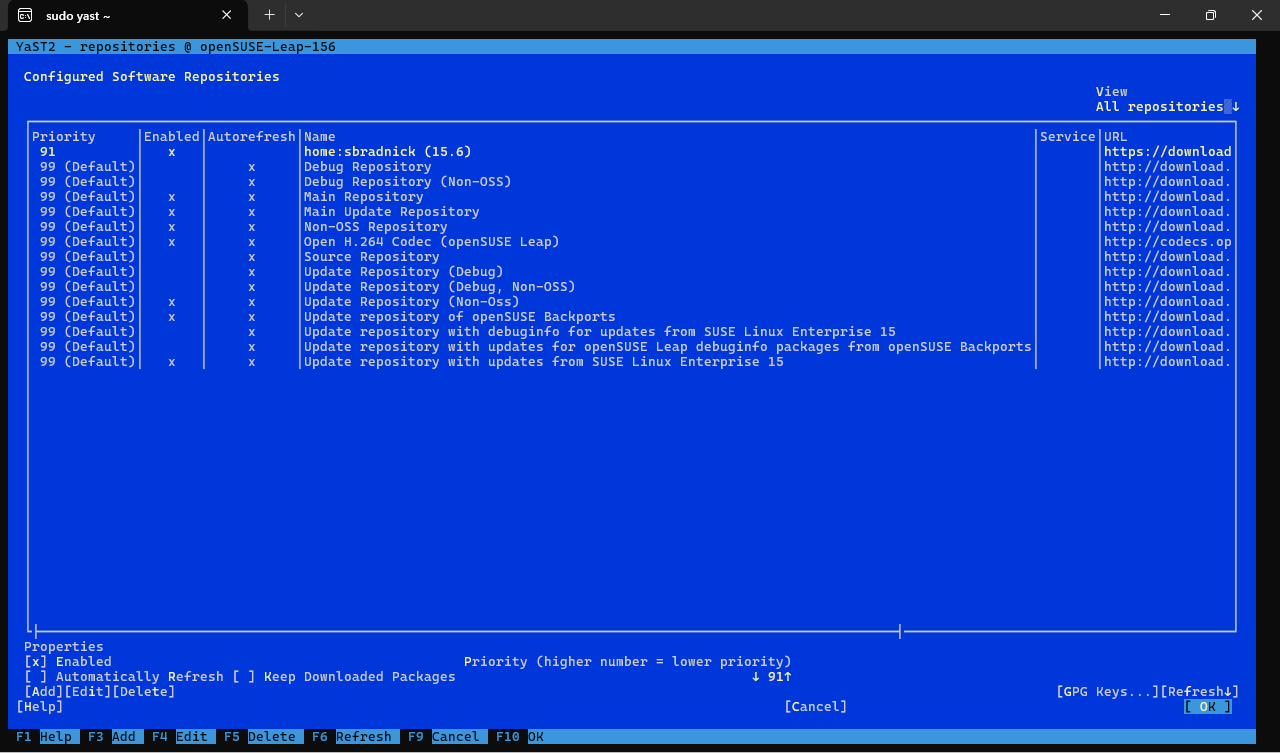Close the sudo yast tab
Viewport: 1280px width, 753px height.
227,15
